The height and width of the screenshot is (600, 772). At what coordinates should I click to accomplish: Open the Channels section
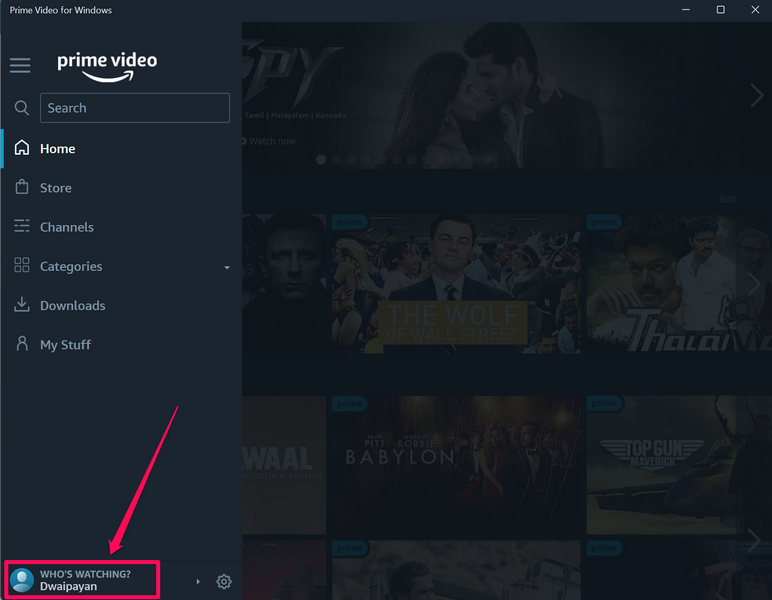pos(66,227)
